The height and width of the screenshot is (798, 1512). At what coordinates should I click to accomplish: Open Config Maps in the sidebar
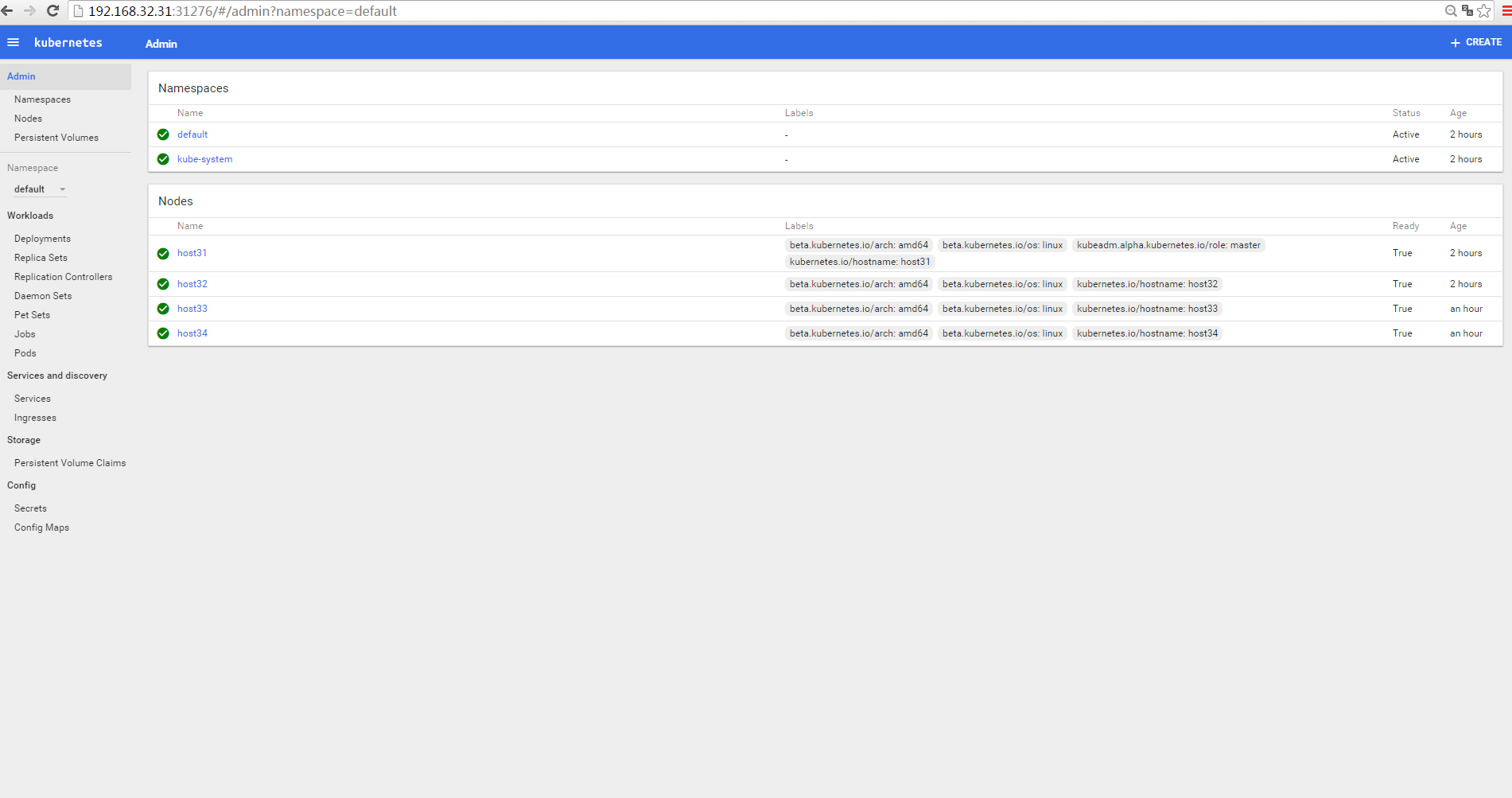pyautogui.click(x=41, y=527)
